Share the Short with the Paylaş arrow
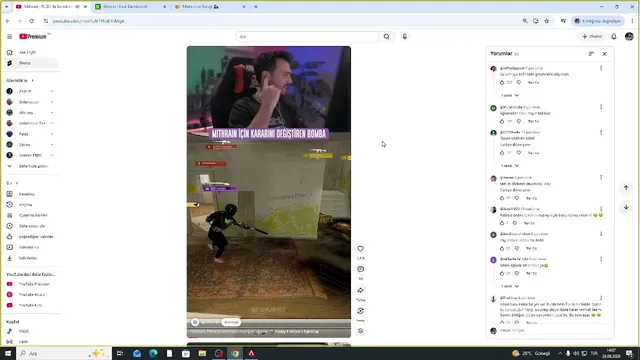The image size is (640, 360). click(x=360, y=291)
